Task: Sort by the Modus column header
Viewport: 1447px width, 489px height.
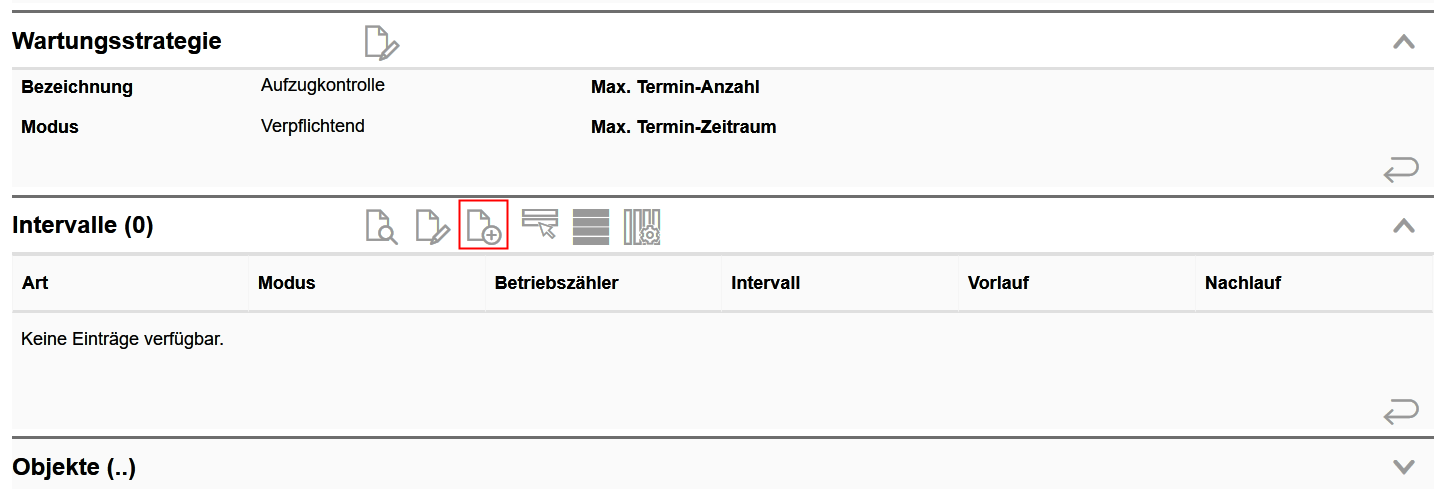Action: pos(286,283)
